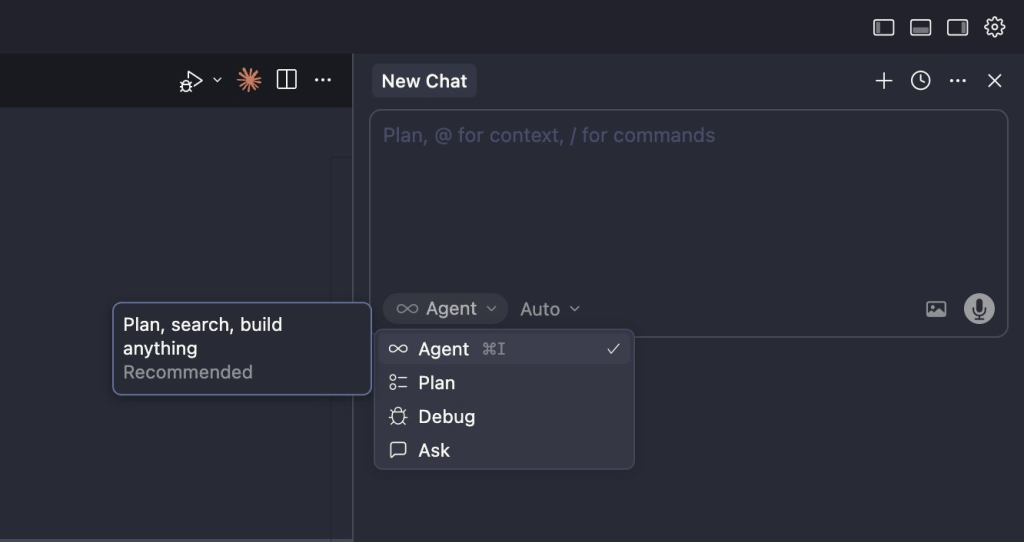The width and height of the screenshot is (1024, 542).
Task: Choose Plan mode from the menu
Action: click(x=436, y=383)
